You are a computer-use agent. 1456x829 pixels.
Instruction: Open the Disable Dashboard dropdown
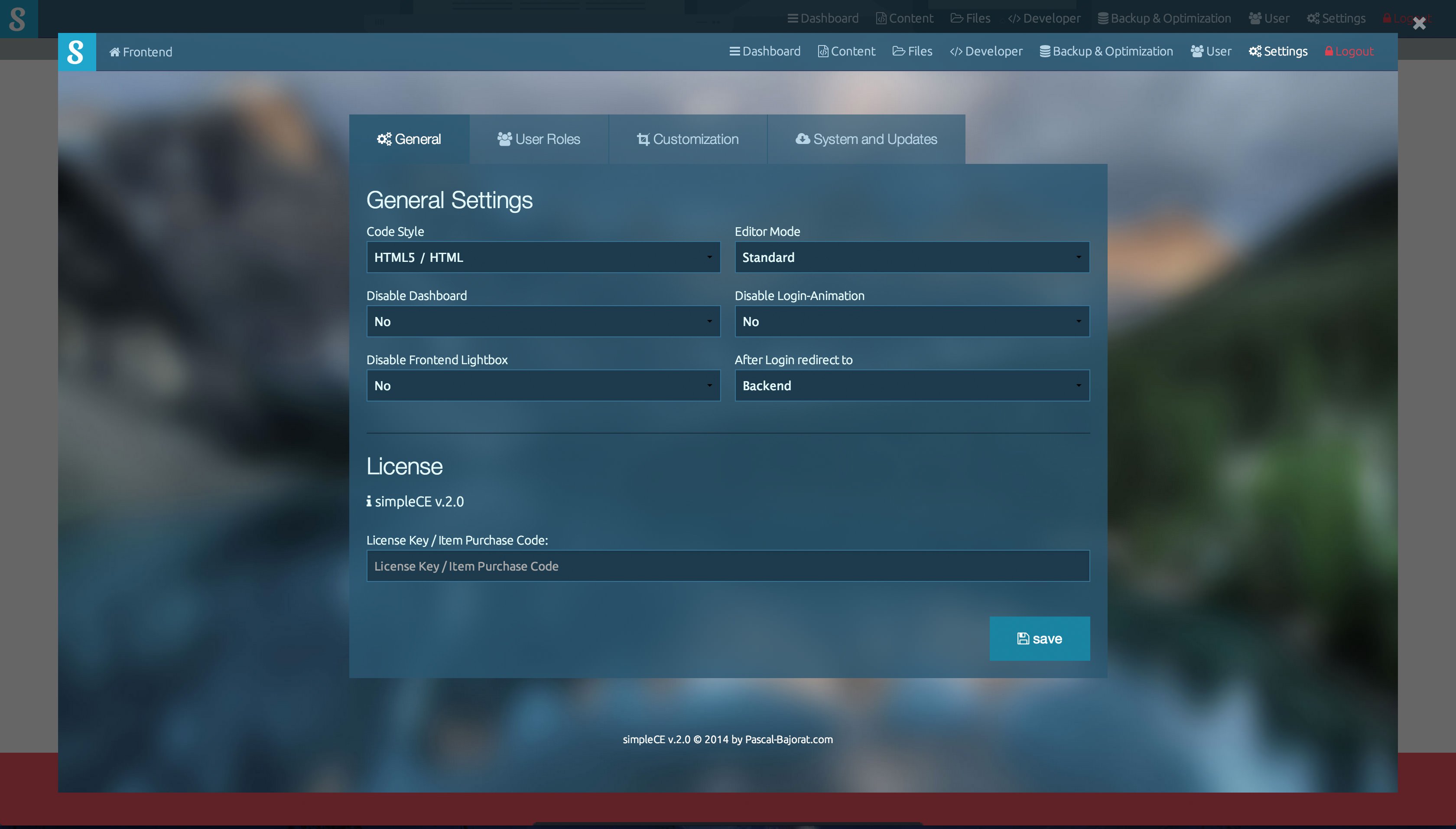[x=543, y=322]
